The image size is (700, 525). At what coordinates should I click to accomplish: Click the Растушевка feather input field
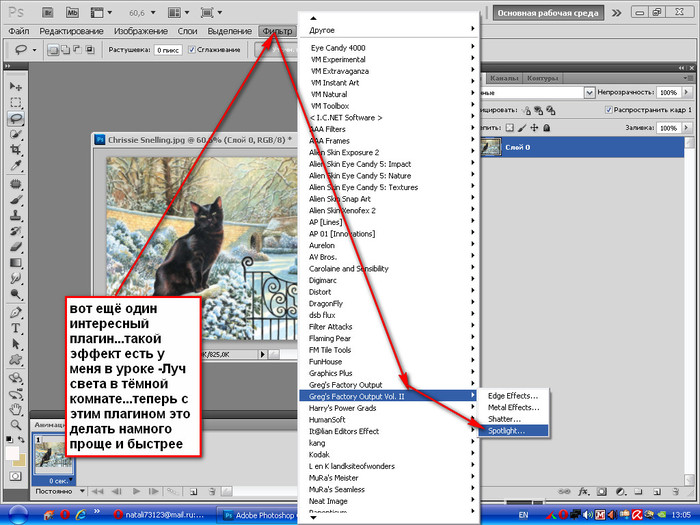168,50
